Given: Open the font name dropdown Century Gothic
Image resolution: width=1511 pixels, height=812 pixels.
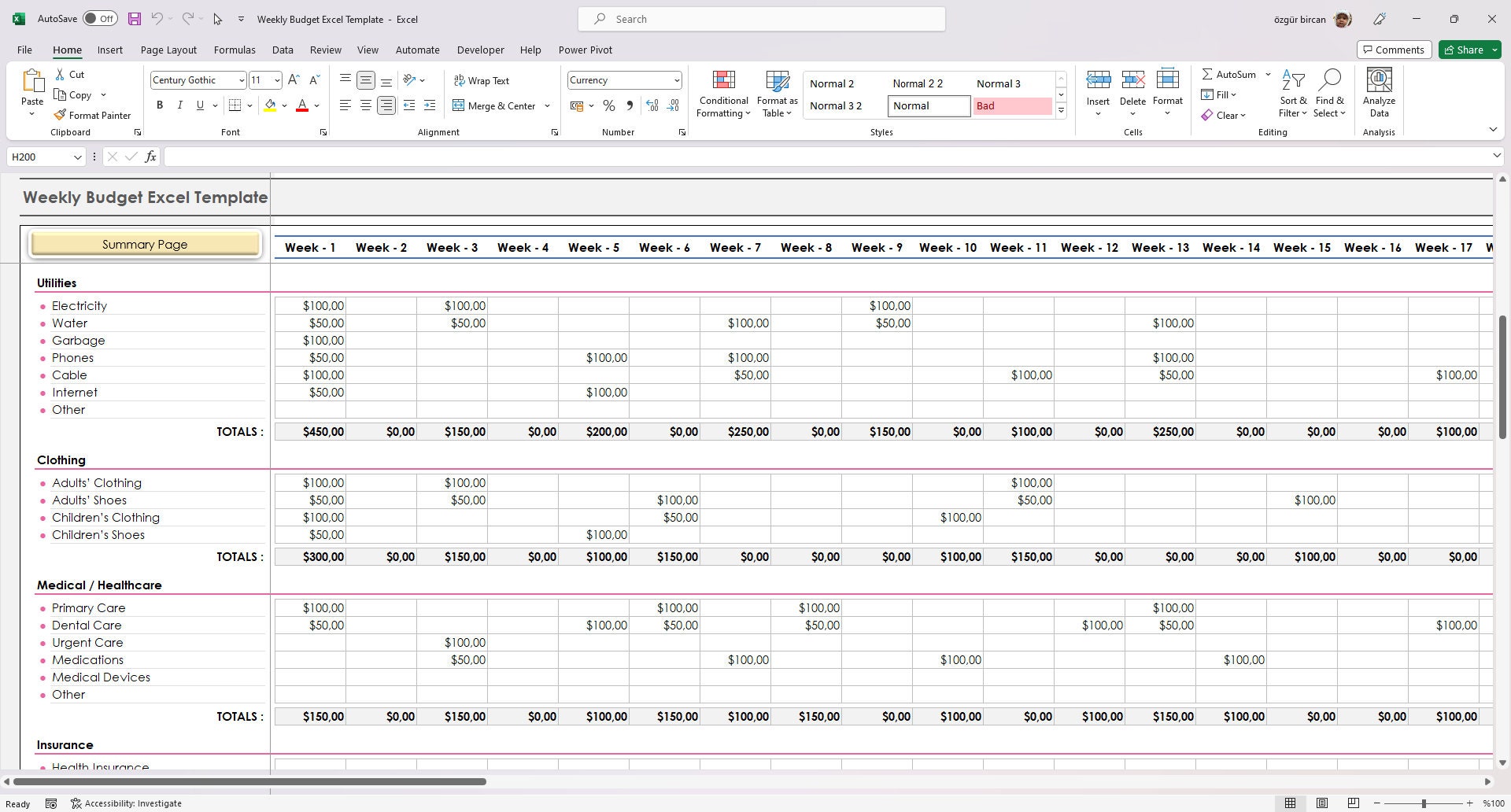Looking at the screenshot, I should click(241, 80).
